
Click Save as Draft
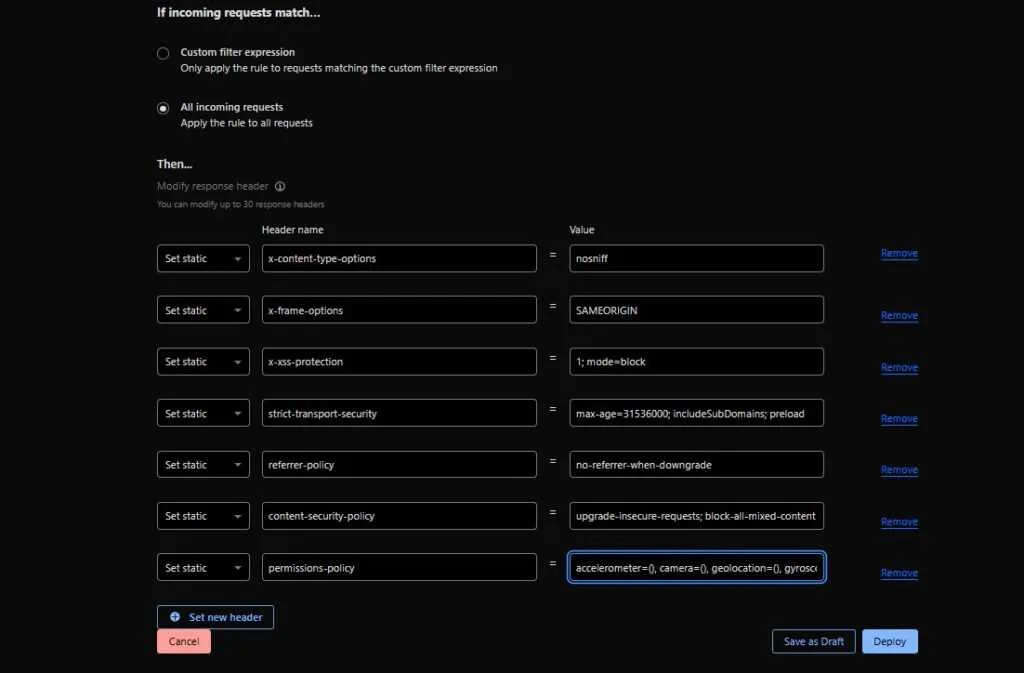[x=814, y=642]
